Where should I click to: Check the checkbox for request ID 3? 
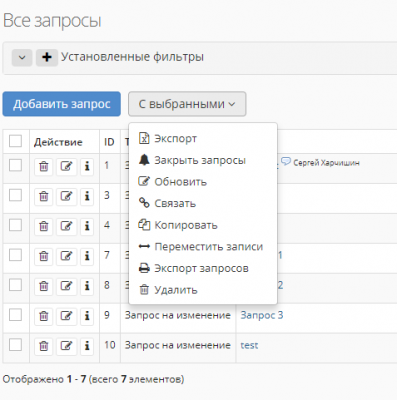pos(15,195)
